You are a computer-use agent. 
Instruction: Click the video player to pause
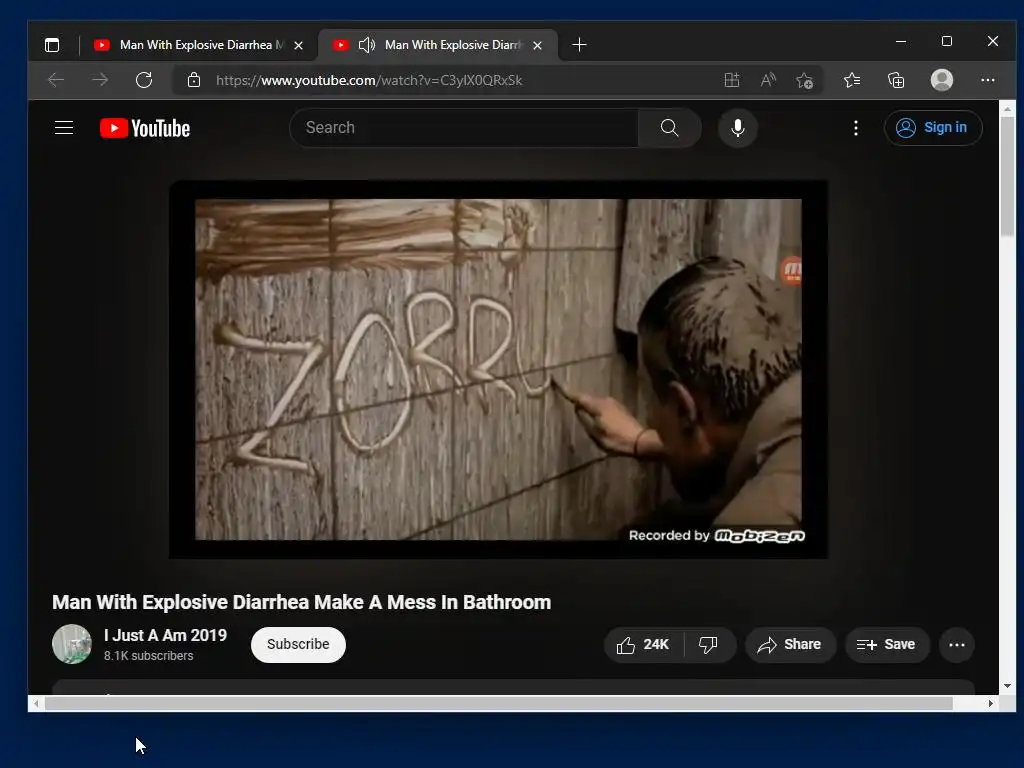pos(498,369)
